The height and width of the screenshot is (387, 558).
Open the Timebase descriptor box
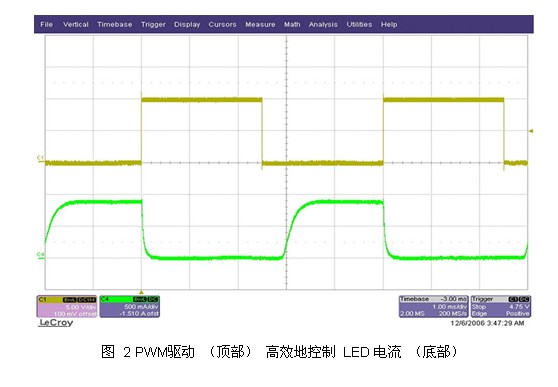(433, 306)
